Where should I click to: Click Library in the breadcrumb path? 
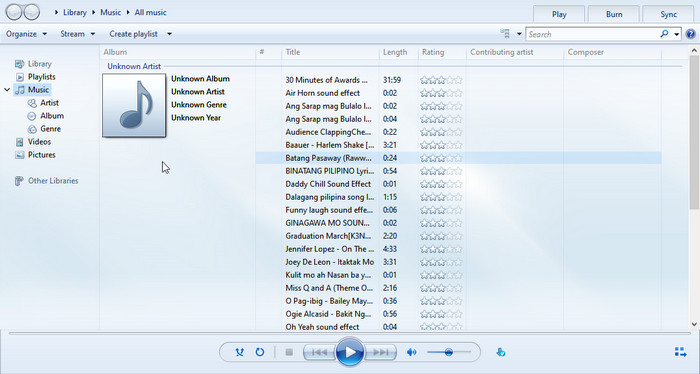coord(75,12)
